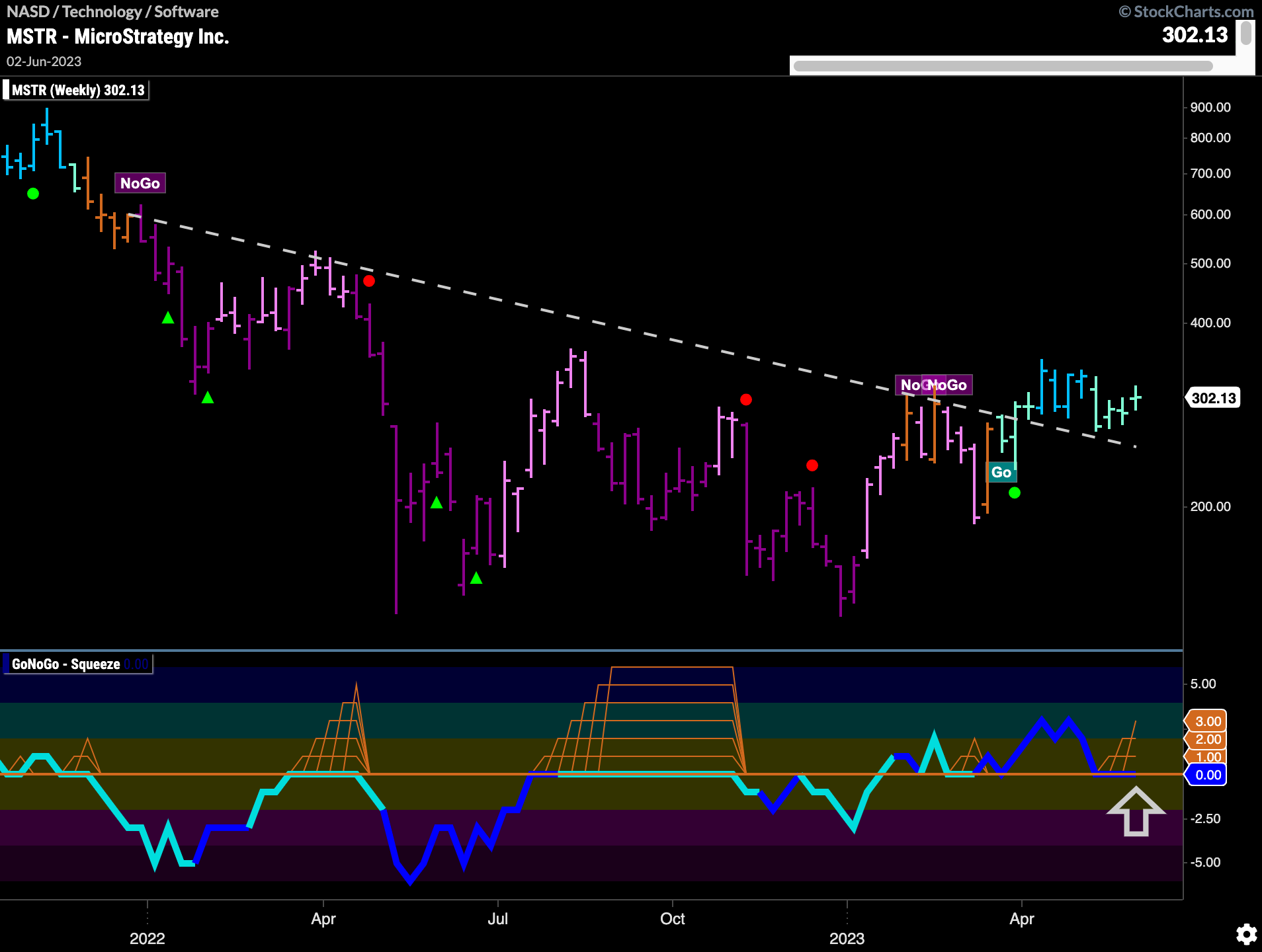Click the 900.00 price axis label

[1210, 107]
